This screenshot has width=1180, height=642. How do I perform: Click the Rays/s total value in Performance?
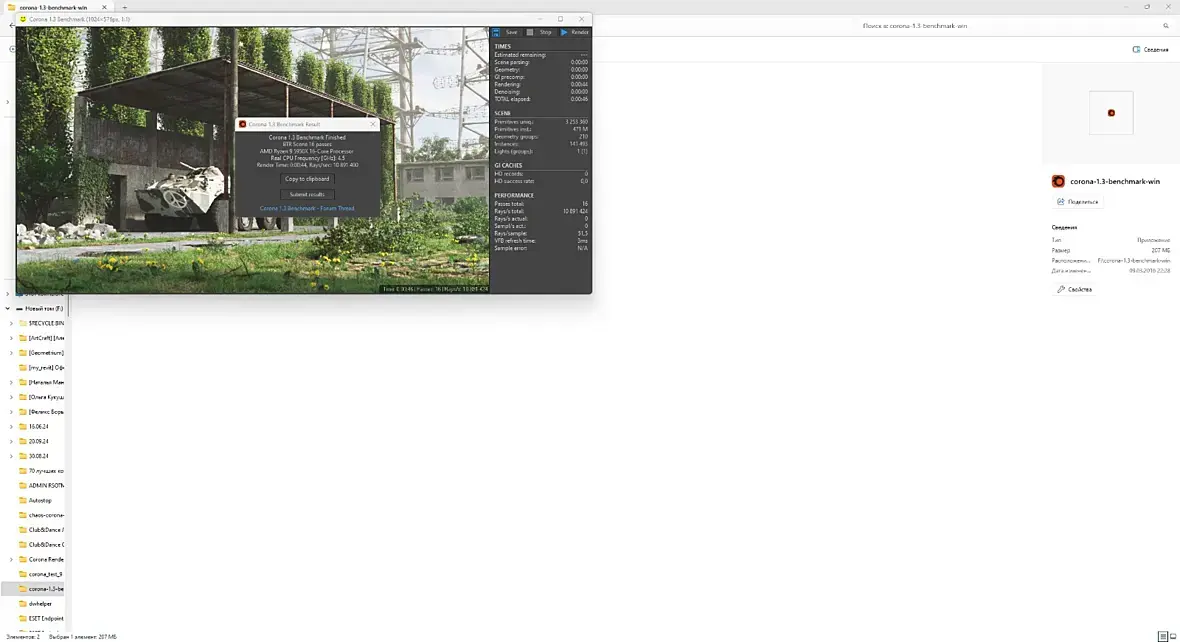pos(575,211)
